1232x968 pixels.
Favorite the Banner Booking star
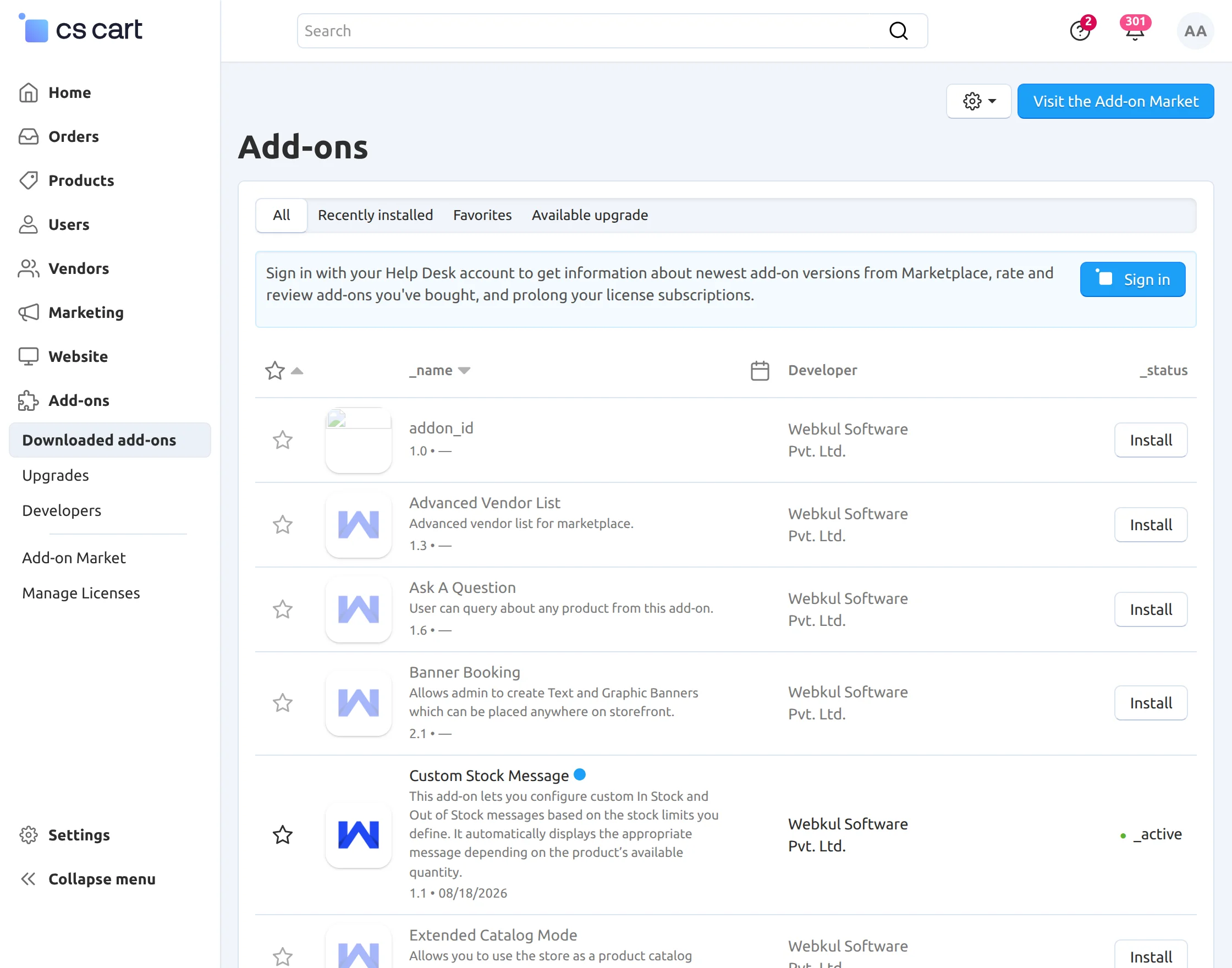pyautogui.click(x=283, y=703)
